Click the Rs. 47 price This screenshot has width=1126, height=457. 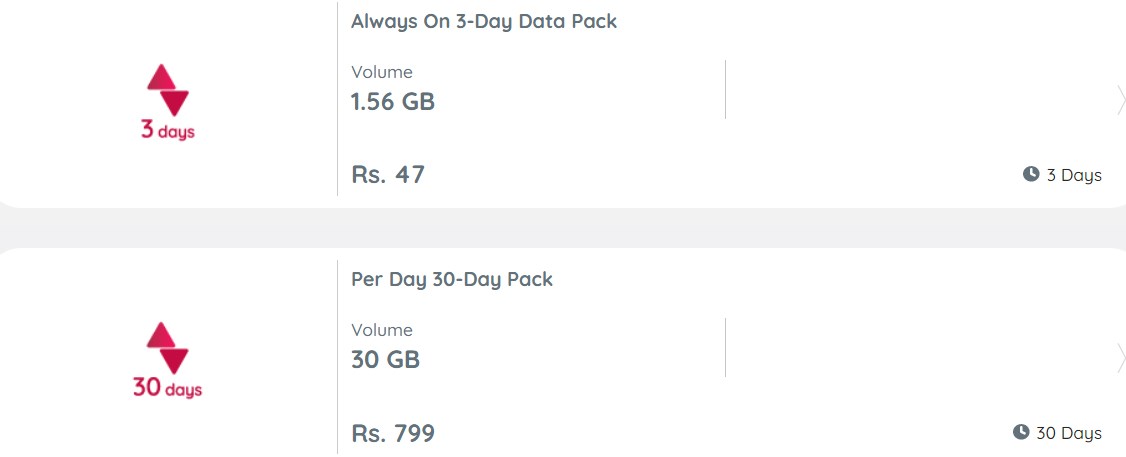coord(388,175)
